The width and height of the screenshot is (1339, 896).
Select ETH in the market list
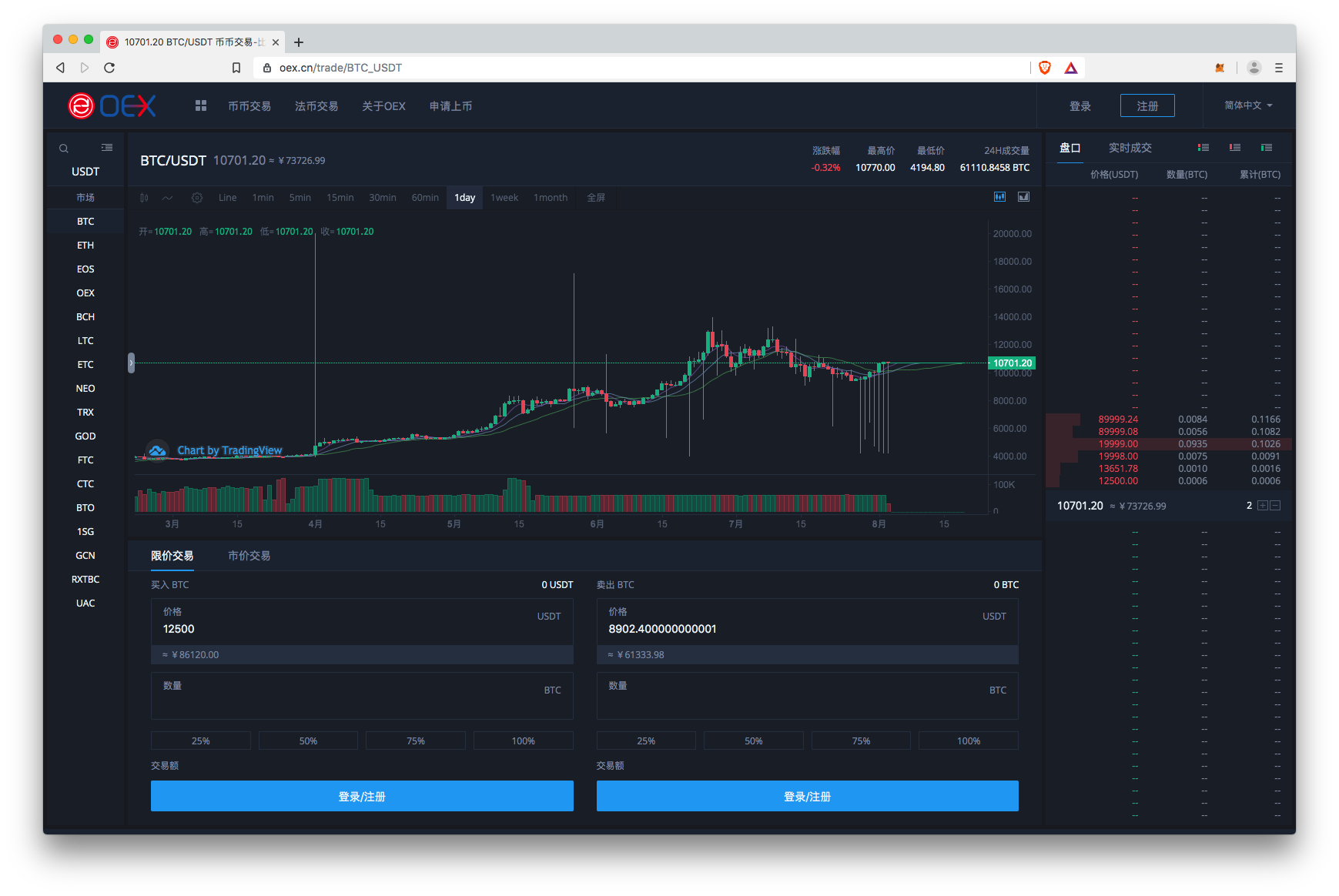coord(85,246)
